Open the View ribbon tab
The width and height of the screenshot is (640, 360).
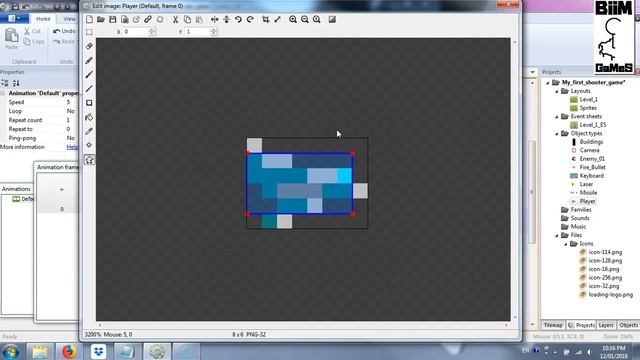pos(69,19)
